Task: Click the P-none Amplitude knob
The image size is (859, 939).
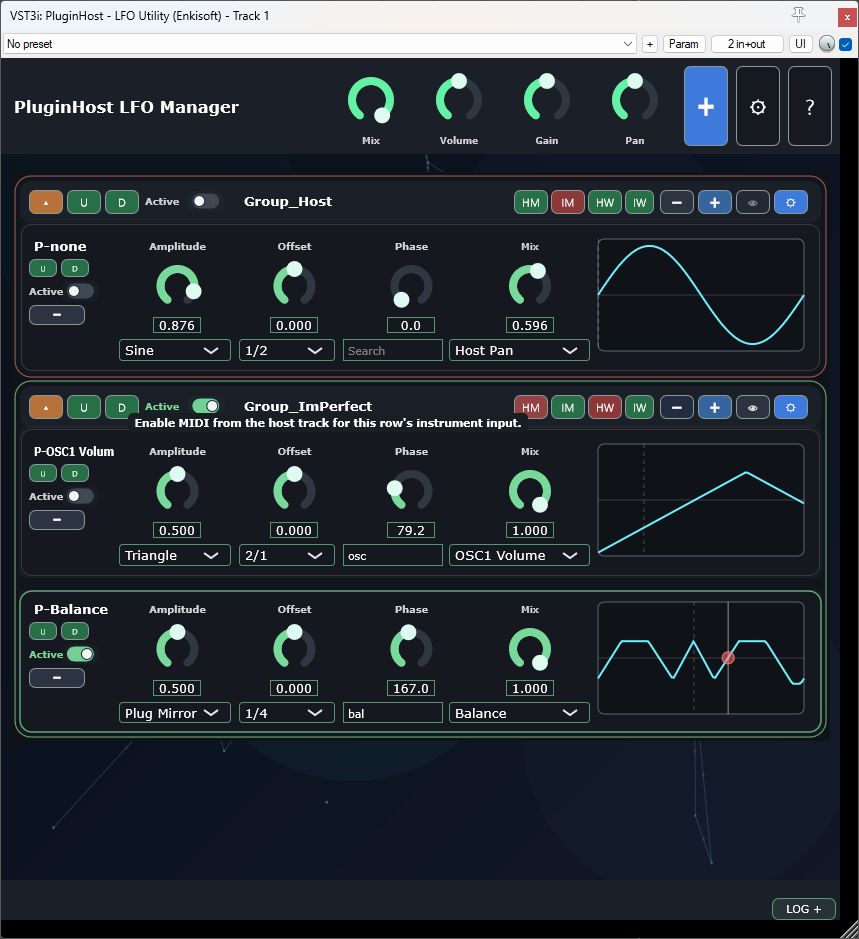Action: click(x=178, y=286)
